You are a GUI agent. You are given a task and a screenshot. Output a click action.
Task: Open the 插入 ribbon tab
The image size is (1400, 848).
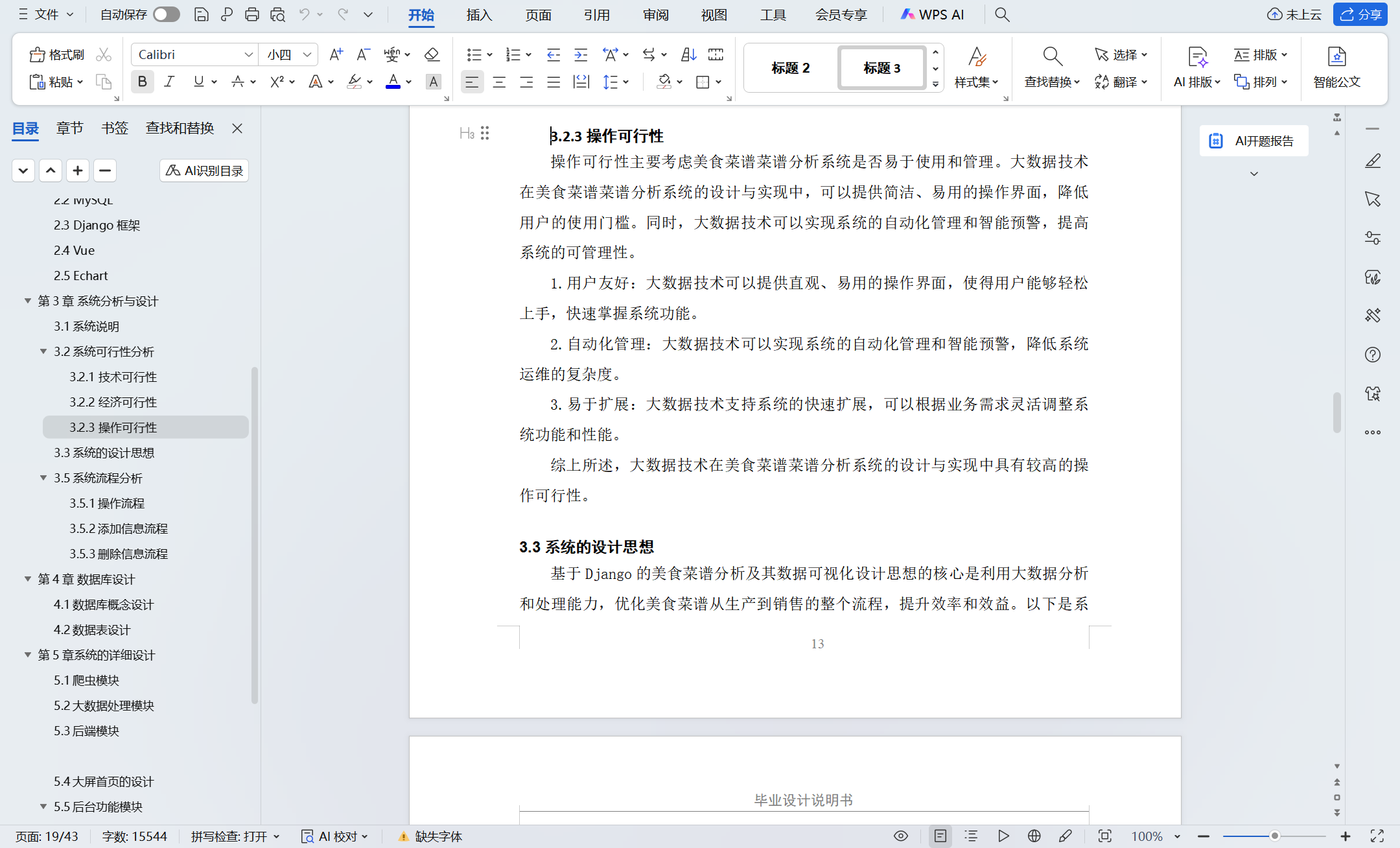(x=479, y=14)
